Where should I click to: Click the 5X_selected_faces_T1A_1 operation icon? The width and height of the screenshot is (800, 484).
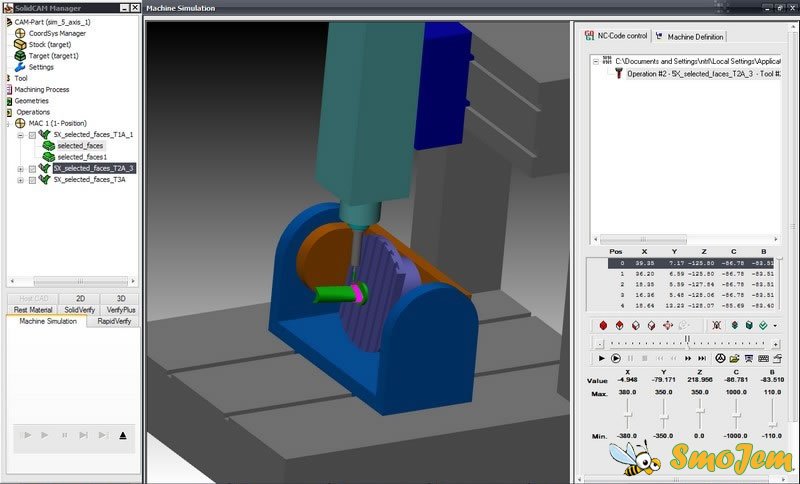[x=44, y=135]
